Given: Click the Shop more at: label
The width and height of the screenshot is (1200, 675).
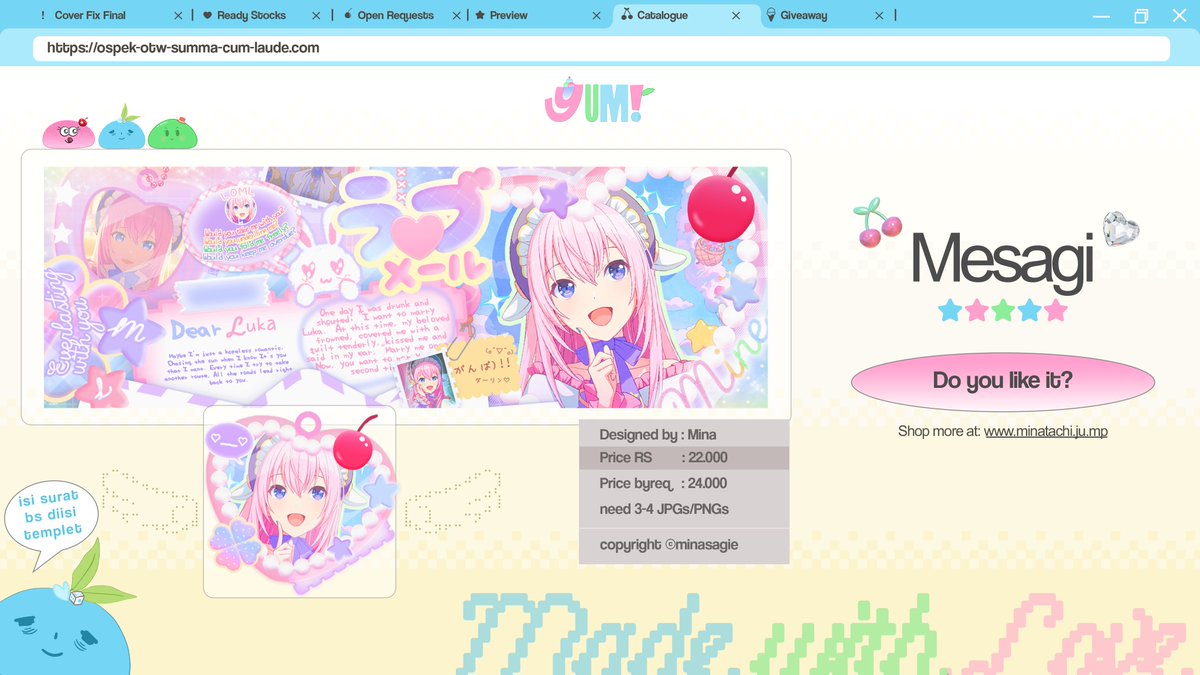Looking at the screenshot, I should 939,431.
